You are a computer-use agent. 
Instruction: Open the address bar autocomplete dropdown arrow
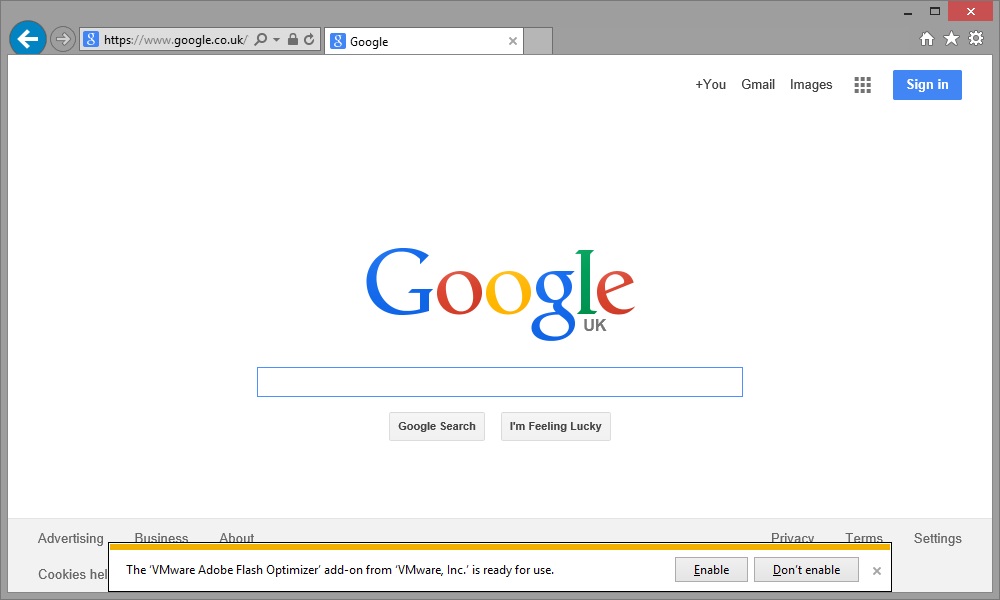[276, 40]
